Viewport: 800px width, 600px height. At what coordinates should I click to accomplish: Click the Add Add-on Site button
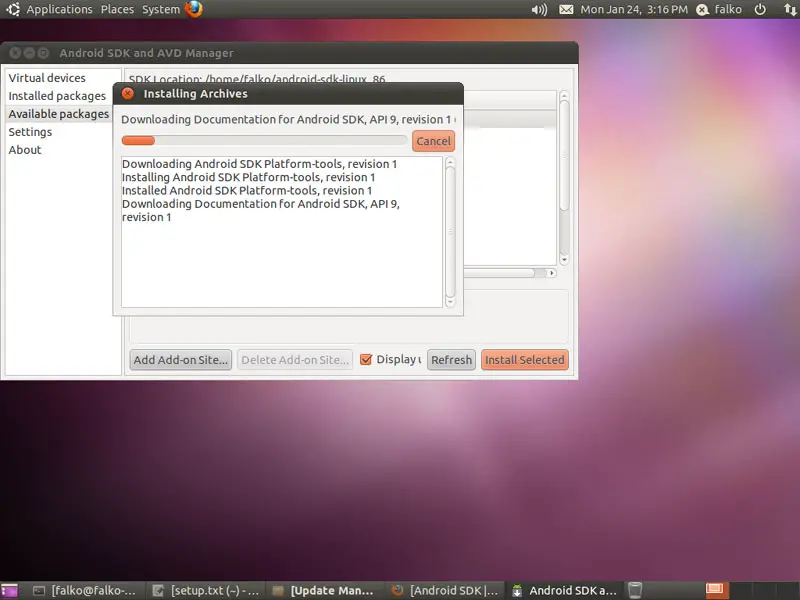pyautogui.click(x=181, y=360)
